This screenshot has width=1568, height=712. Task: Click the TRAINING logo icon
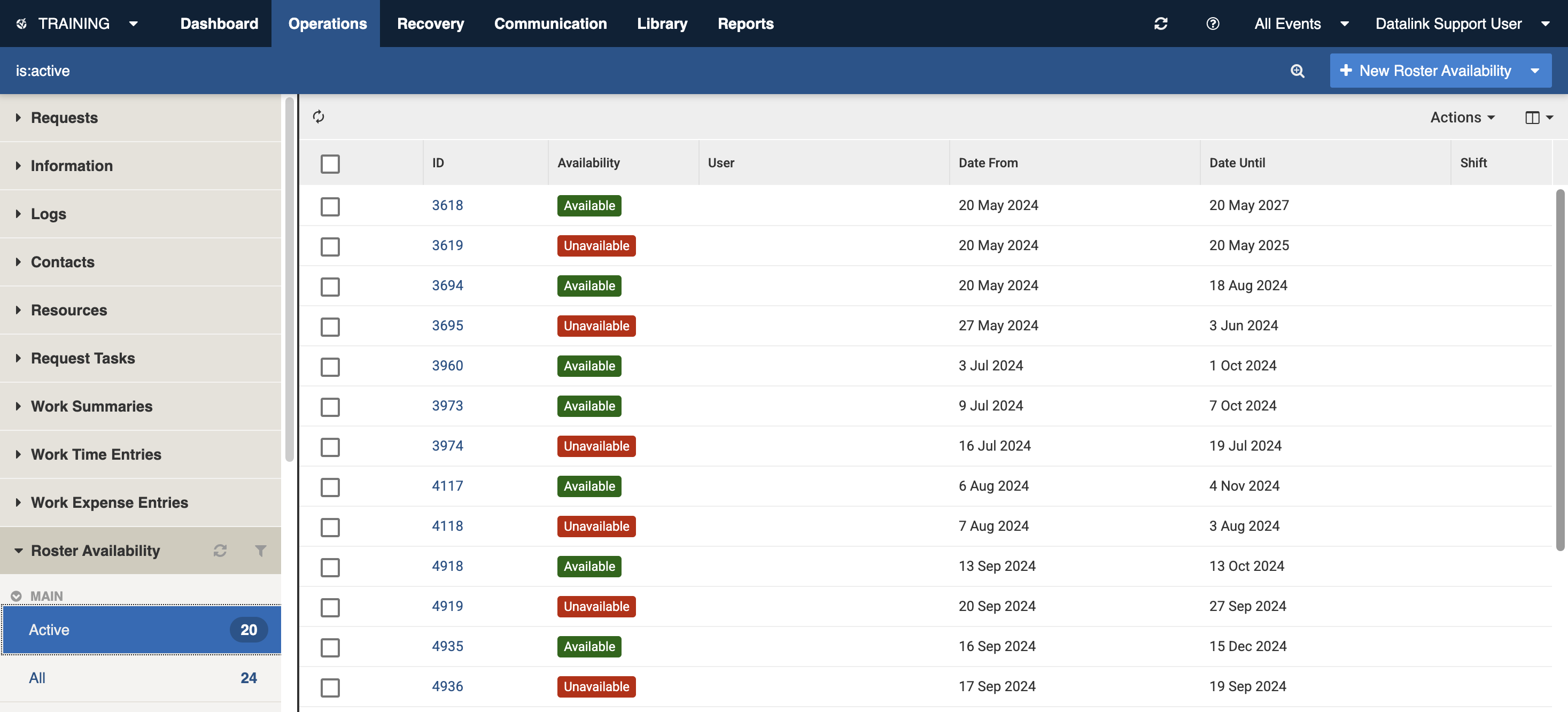tap(21, 24)
